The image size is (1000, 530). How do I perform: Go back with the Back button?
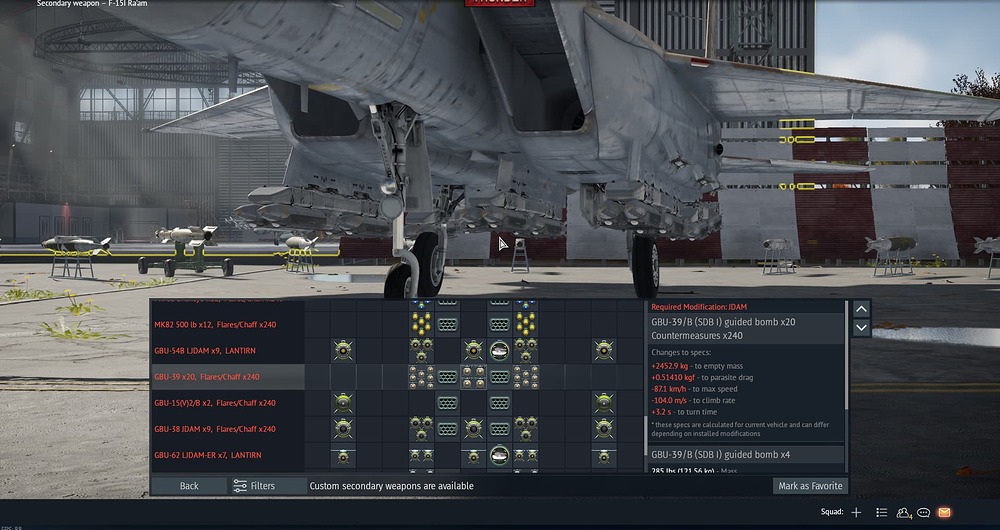tap(189, 486)
